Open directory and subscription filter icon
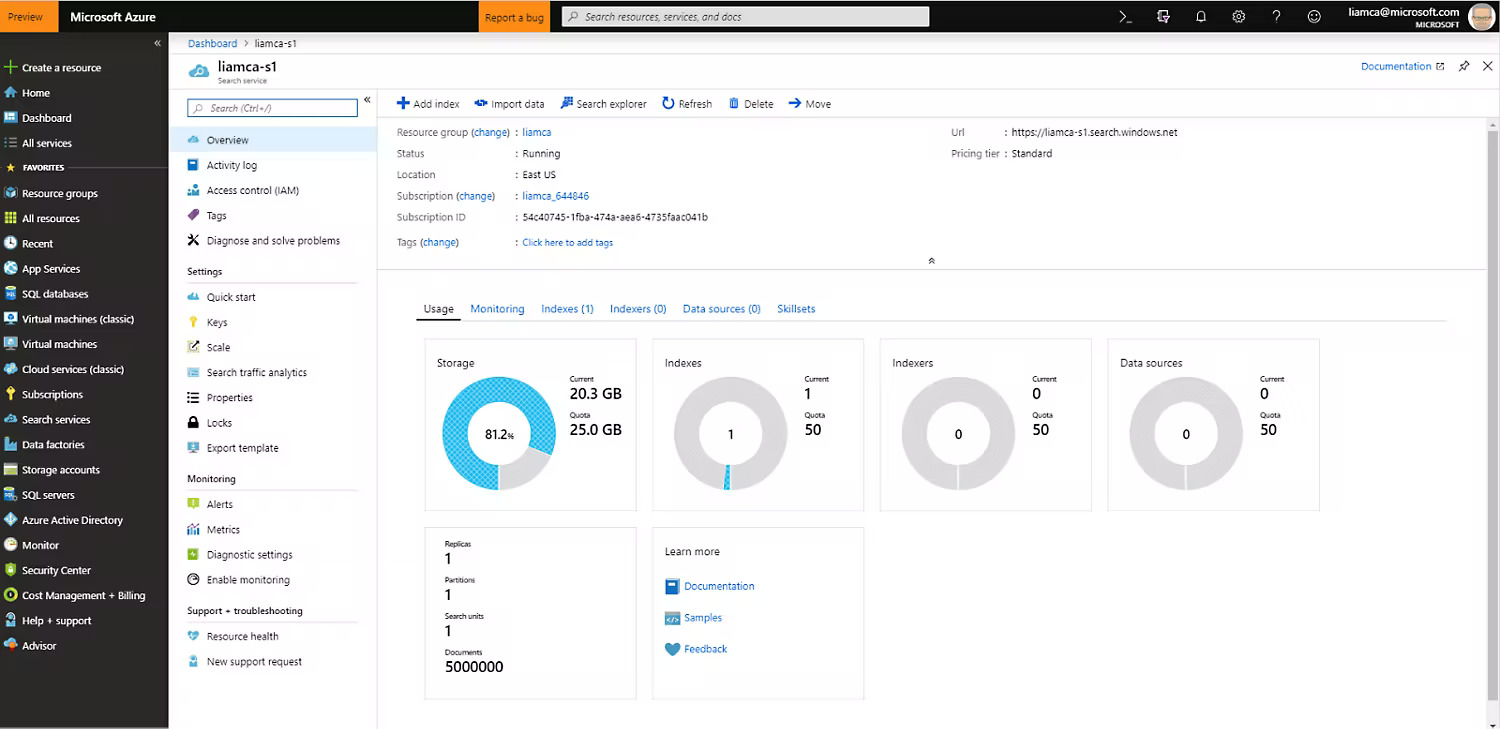The width and height of the screenshot is (1500, 729). click(x=1163, y=17)
